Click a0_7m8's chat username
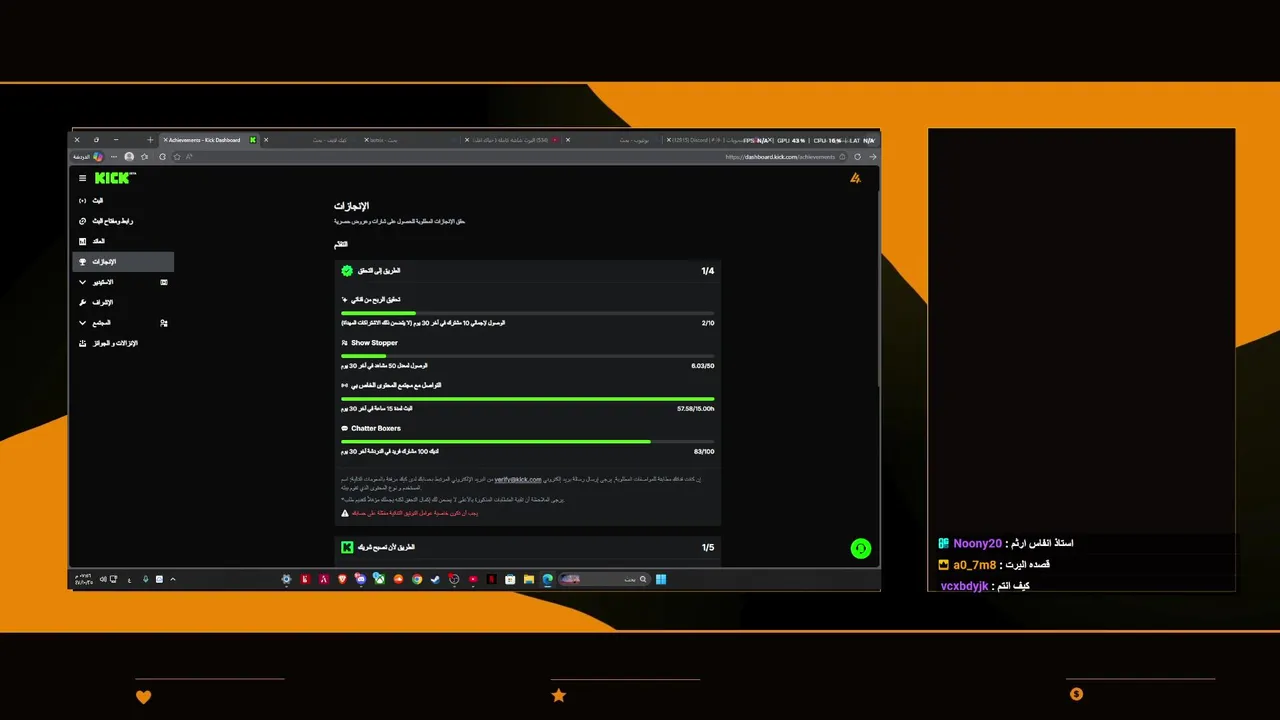Viewport: 1280px width, 720px height. [974, 565]
